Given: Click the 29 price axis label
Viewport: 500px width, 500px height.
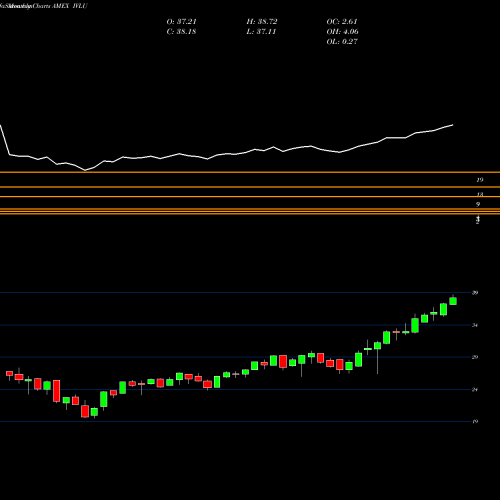Looking at the screenshot, I should (x=475, y=357).
